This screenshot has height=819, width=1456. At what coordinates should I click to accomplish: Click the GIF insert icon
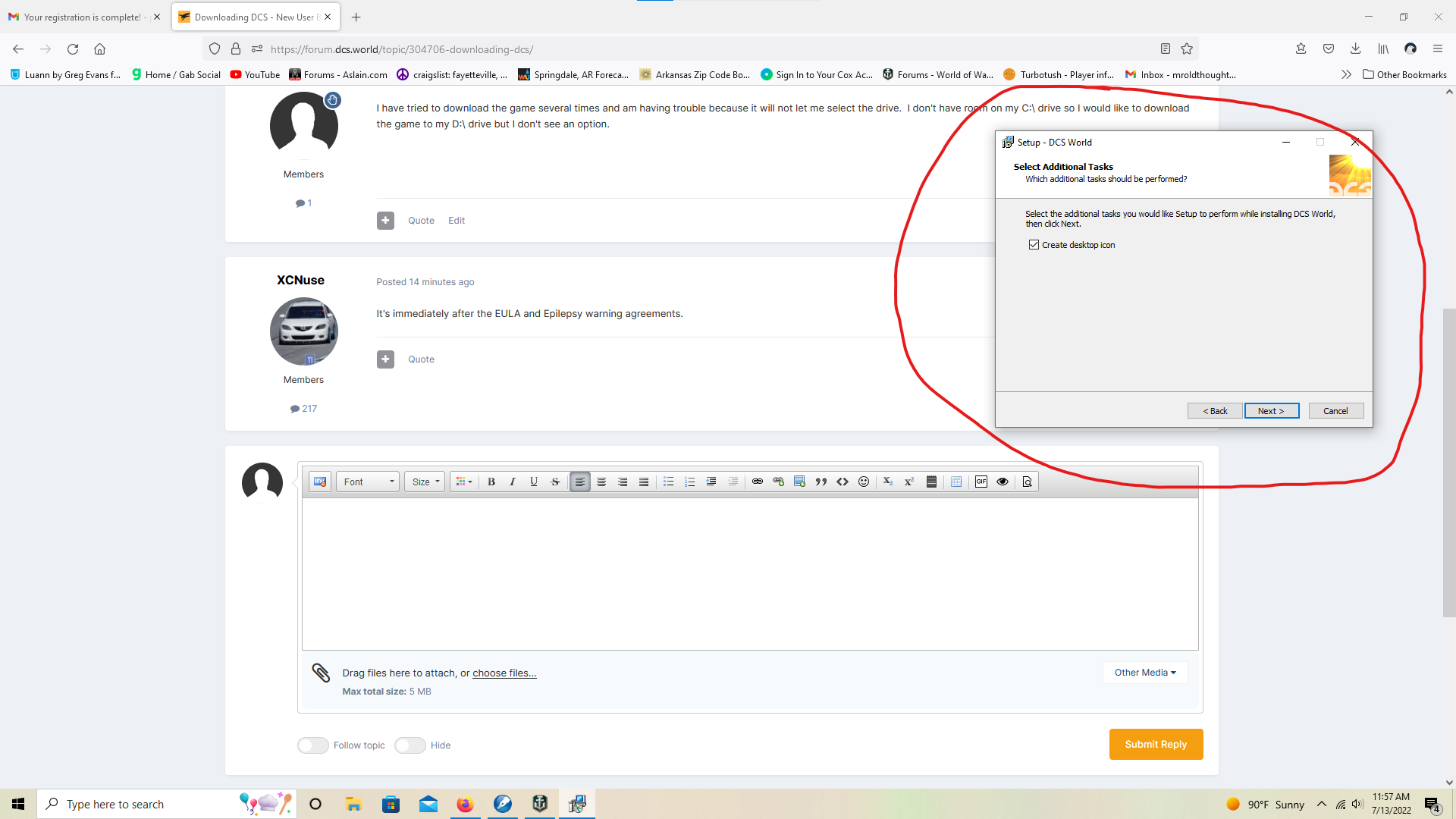981,482
